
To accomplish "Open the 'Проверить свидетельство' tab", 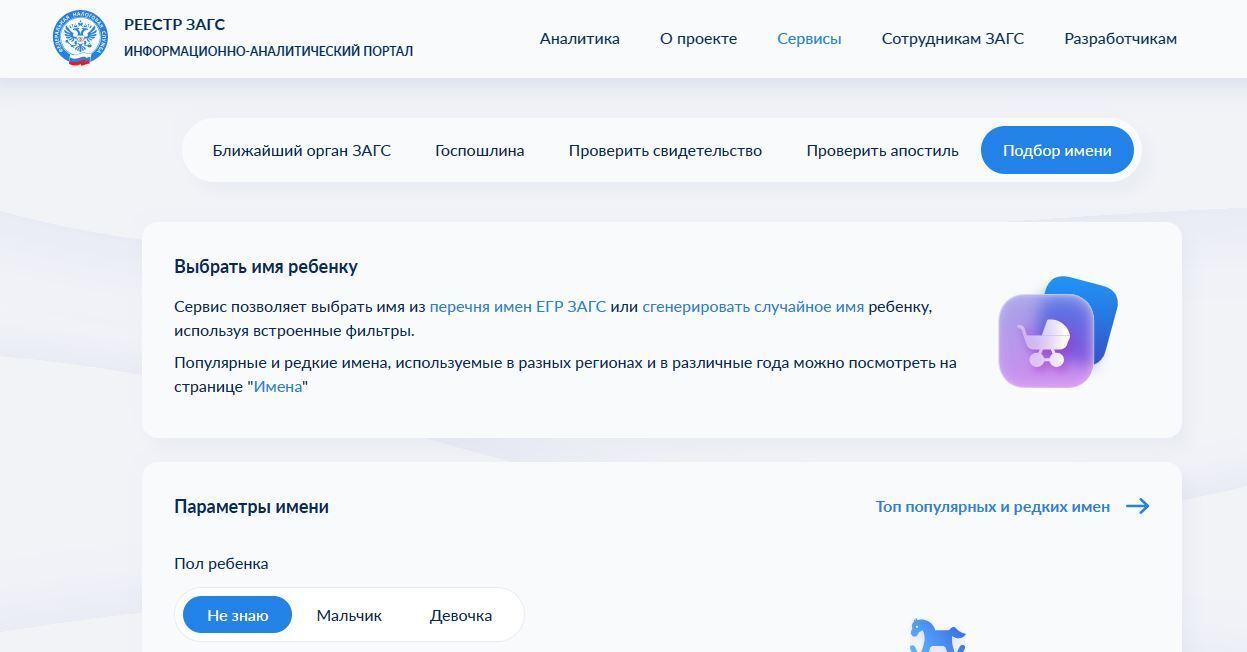I will [x=665, y=151].
